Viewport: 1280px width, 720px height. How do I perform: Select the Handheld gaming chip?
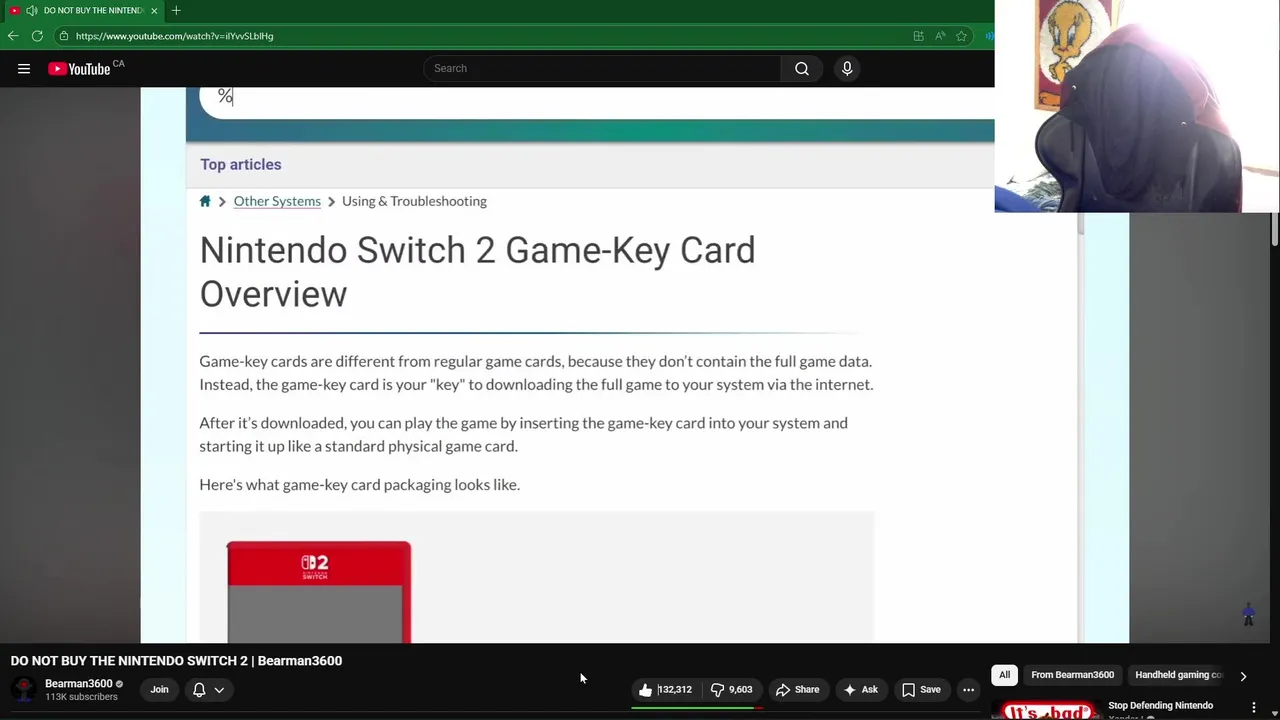click(x=1179, y=675)
